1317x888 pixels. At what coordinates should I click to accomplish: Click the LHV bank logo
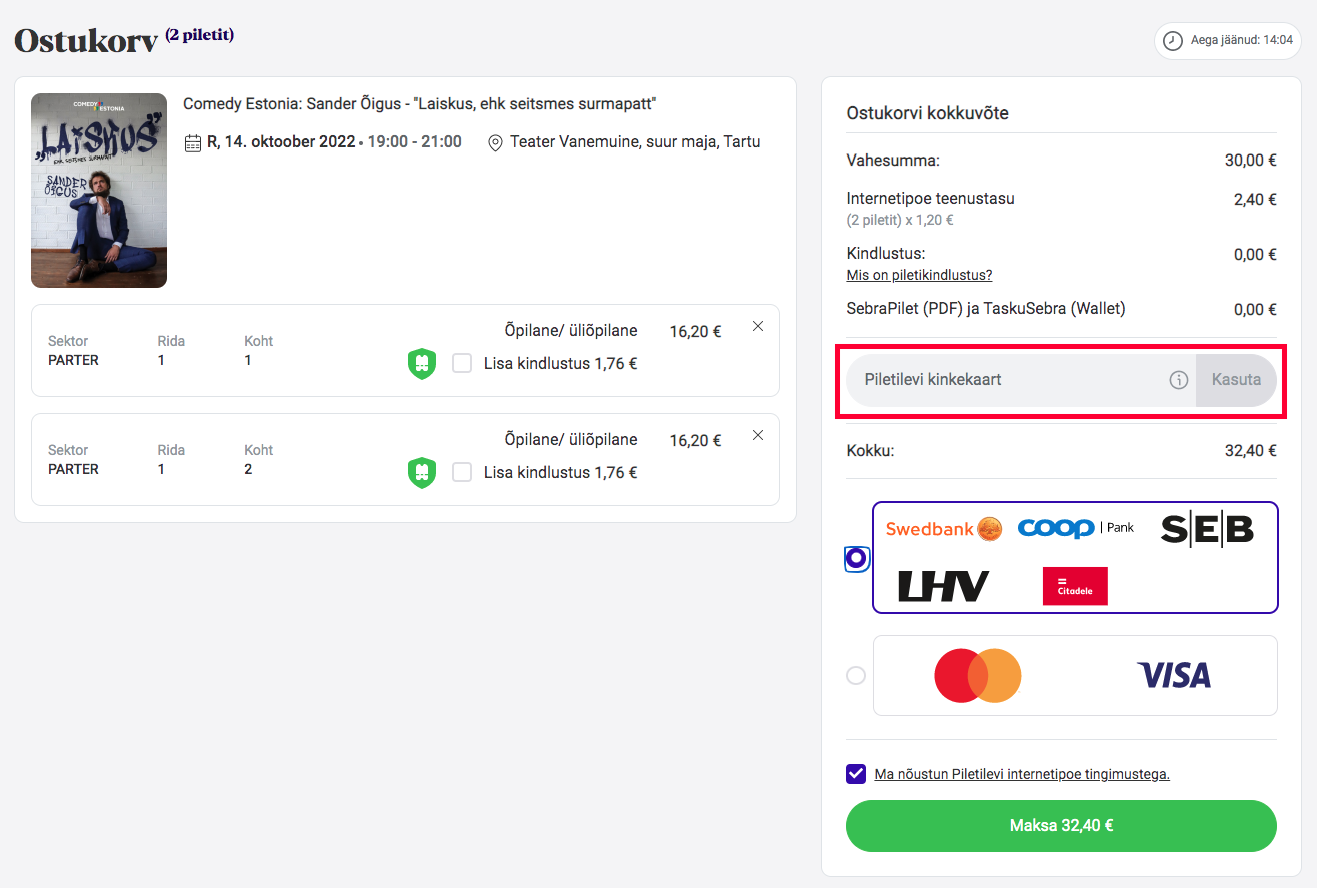943,586
